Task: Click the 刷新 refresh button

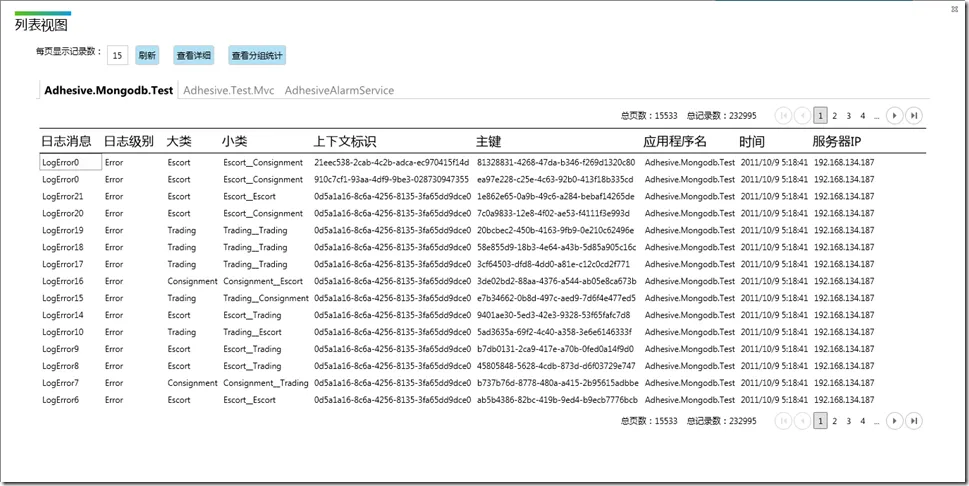Action: click(146, 55)
